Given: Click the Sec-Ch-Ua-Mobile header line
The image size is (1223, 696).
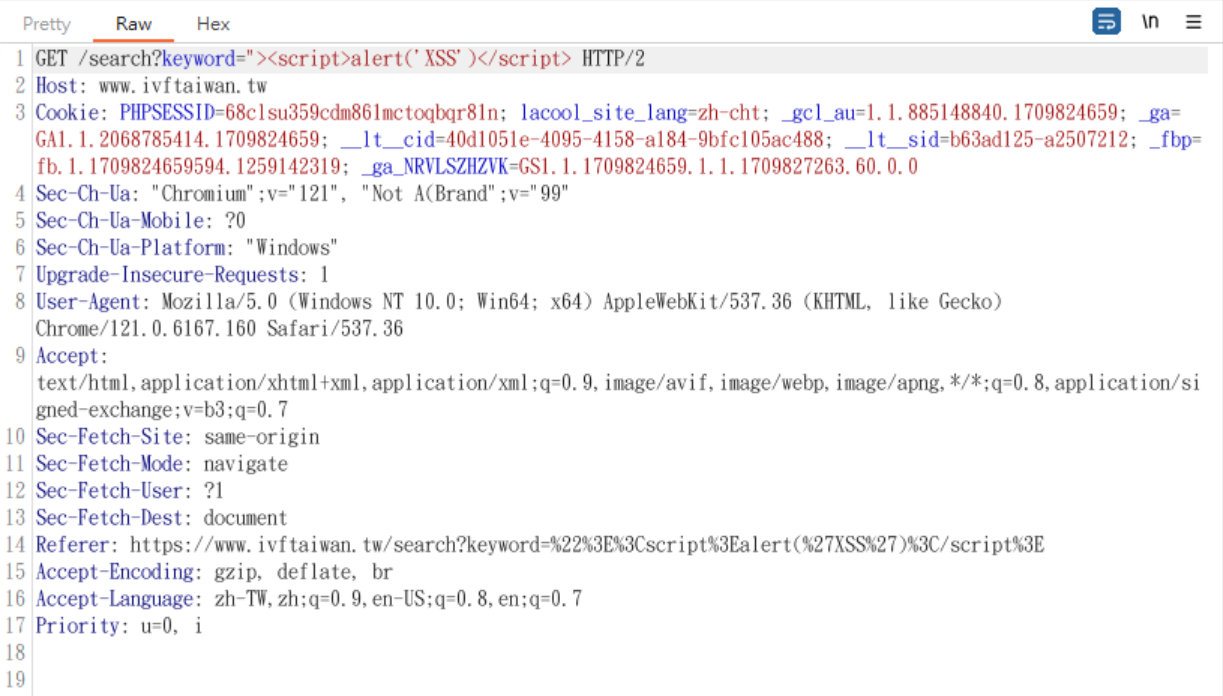Looking at the screenshot, I should tap(140, 221).
